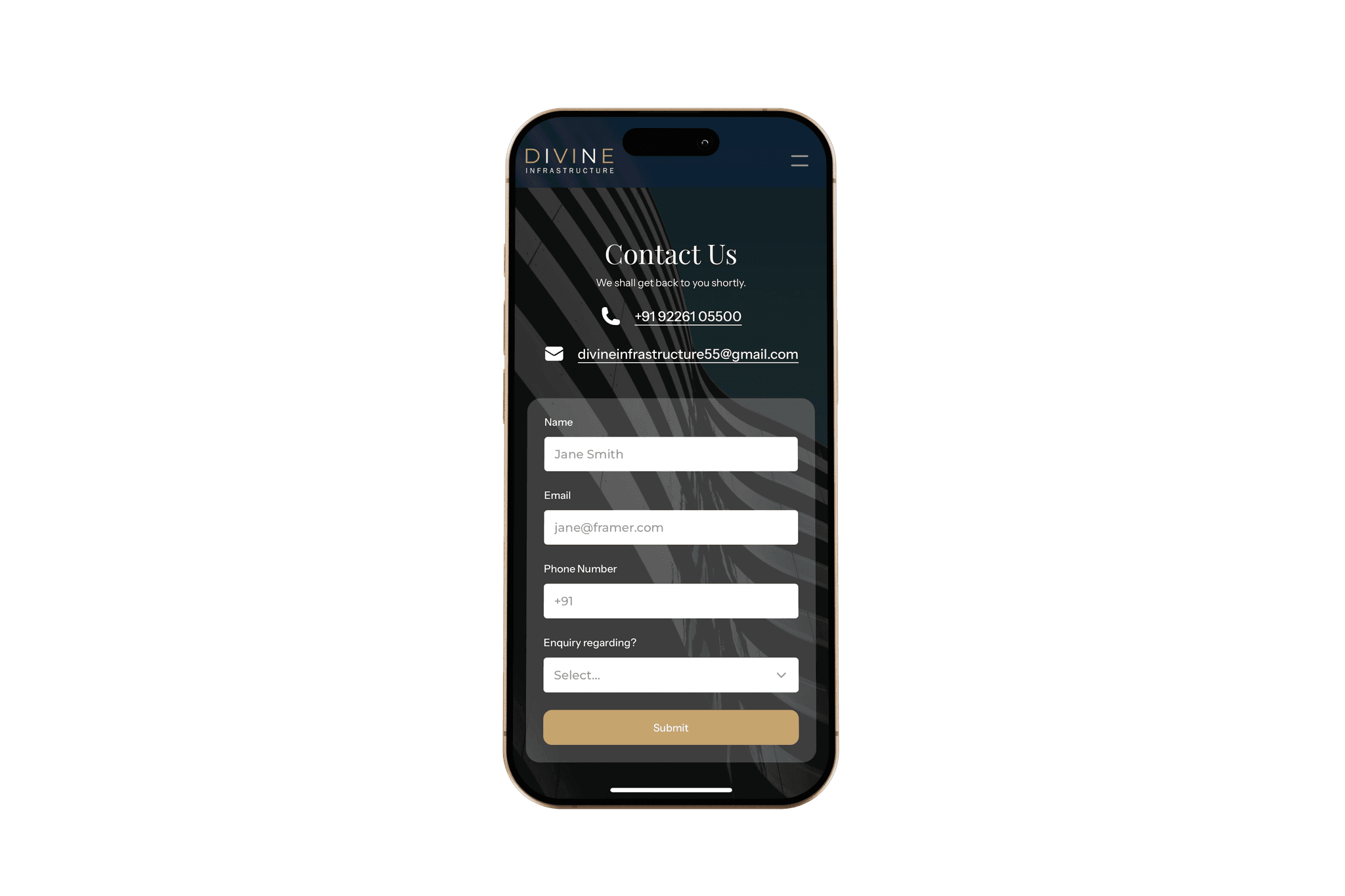Expand the enquiry category selector

tap(670, 674)
